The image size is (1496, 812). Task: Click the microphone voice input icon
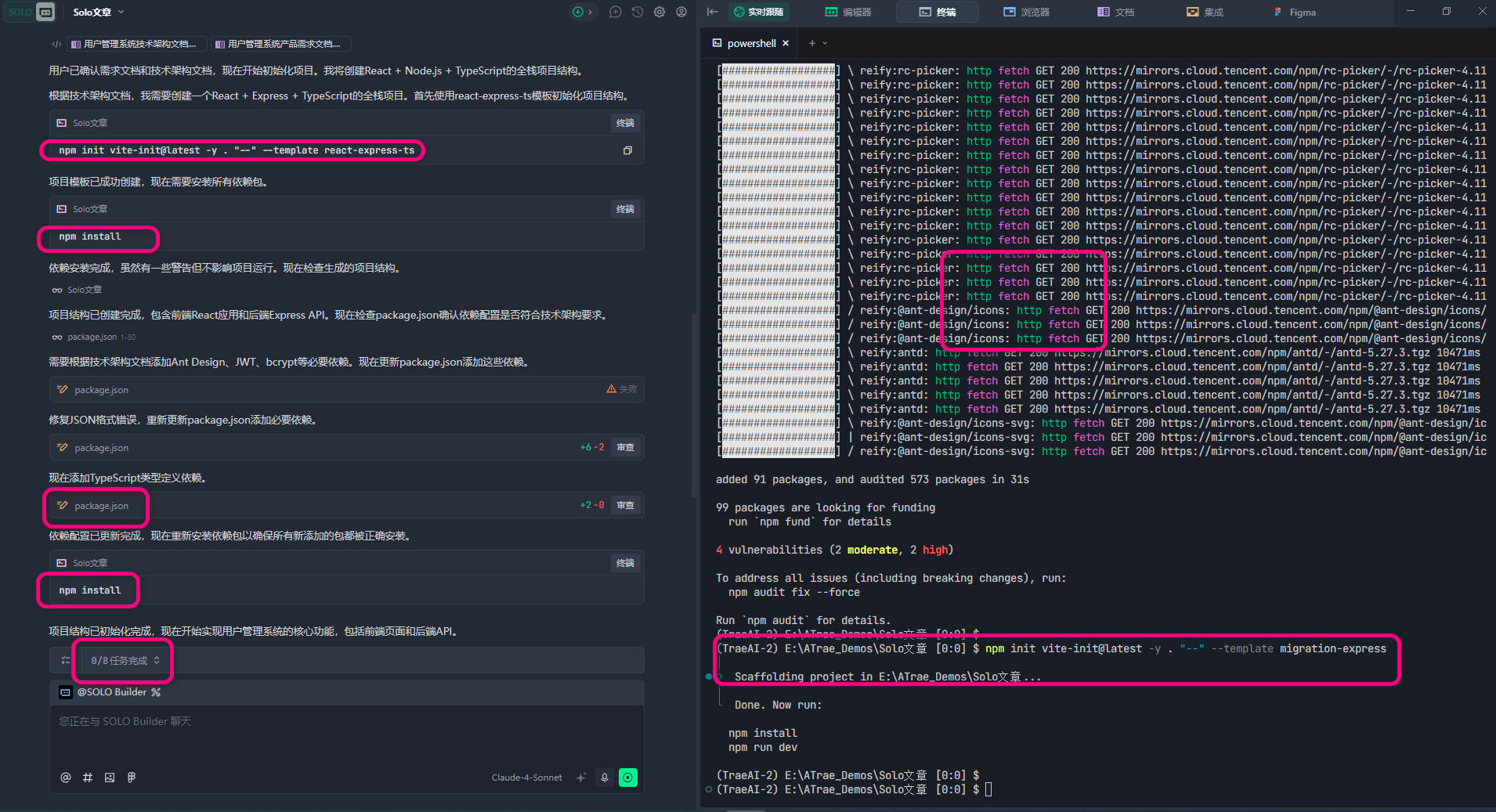coord(605,778)
